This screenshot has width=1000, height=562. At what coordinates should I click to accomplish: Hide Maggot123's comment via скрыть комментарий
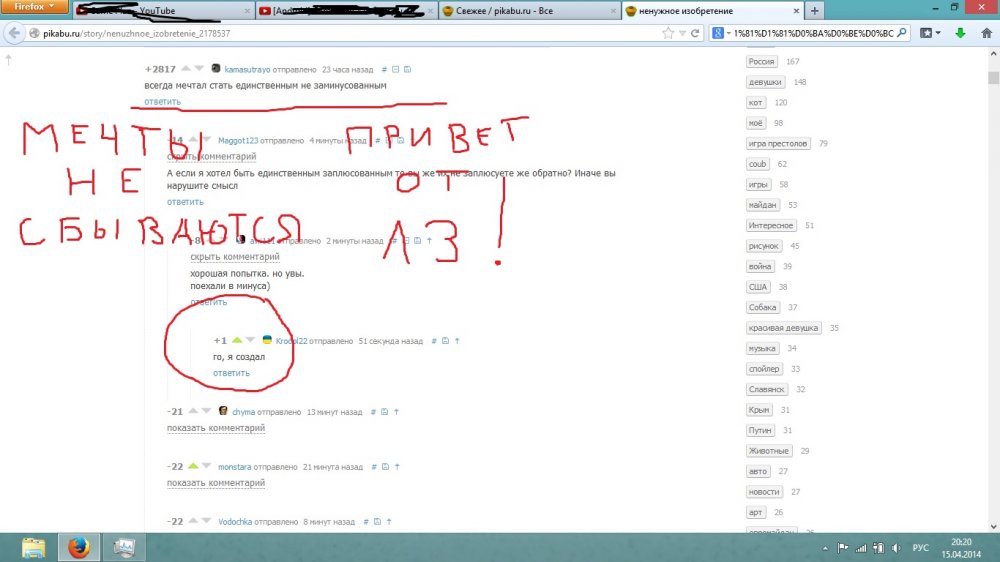(x=211, y=157)
